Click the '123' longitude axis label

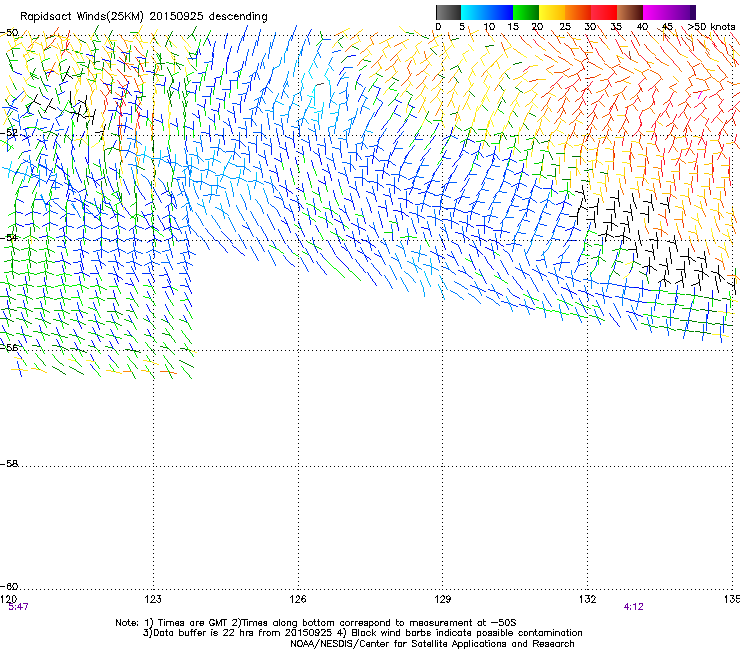tap(153, 599)
